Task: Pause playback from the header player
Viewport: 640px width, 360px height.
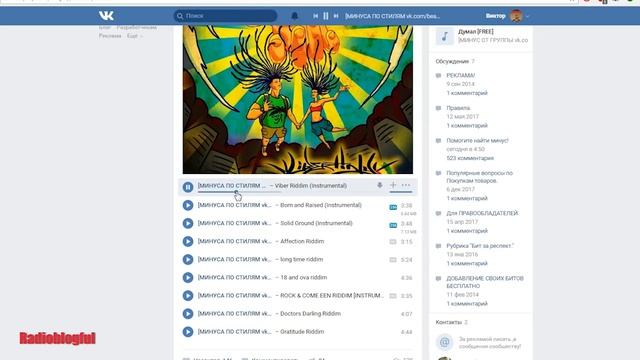Action: [326, 16]
